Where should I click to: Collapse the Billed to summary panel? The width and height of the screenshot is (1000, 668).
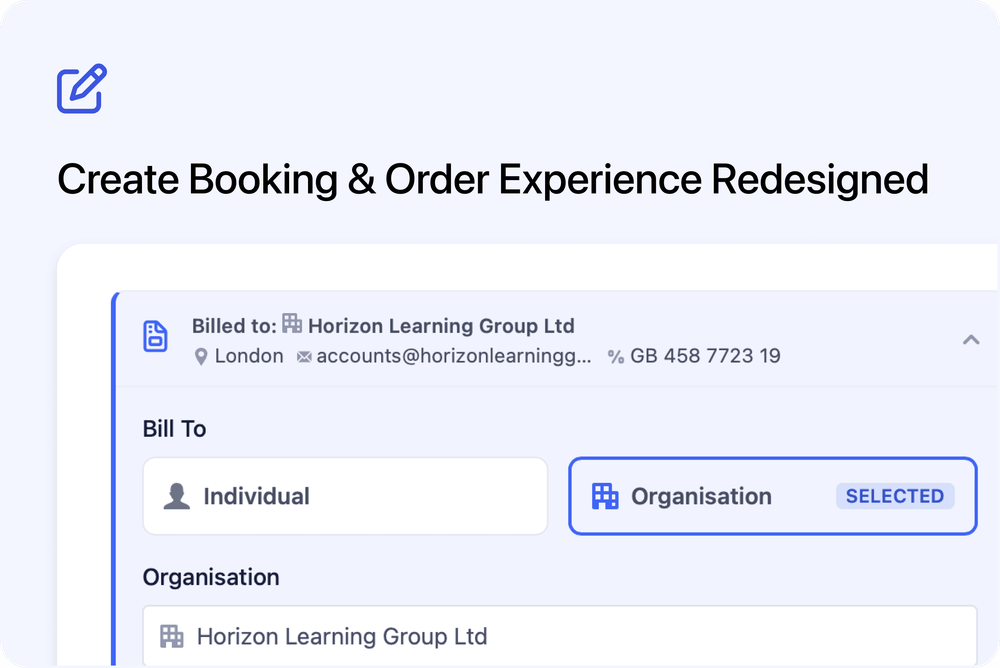pos(971,339)
